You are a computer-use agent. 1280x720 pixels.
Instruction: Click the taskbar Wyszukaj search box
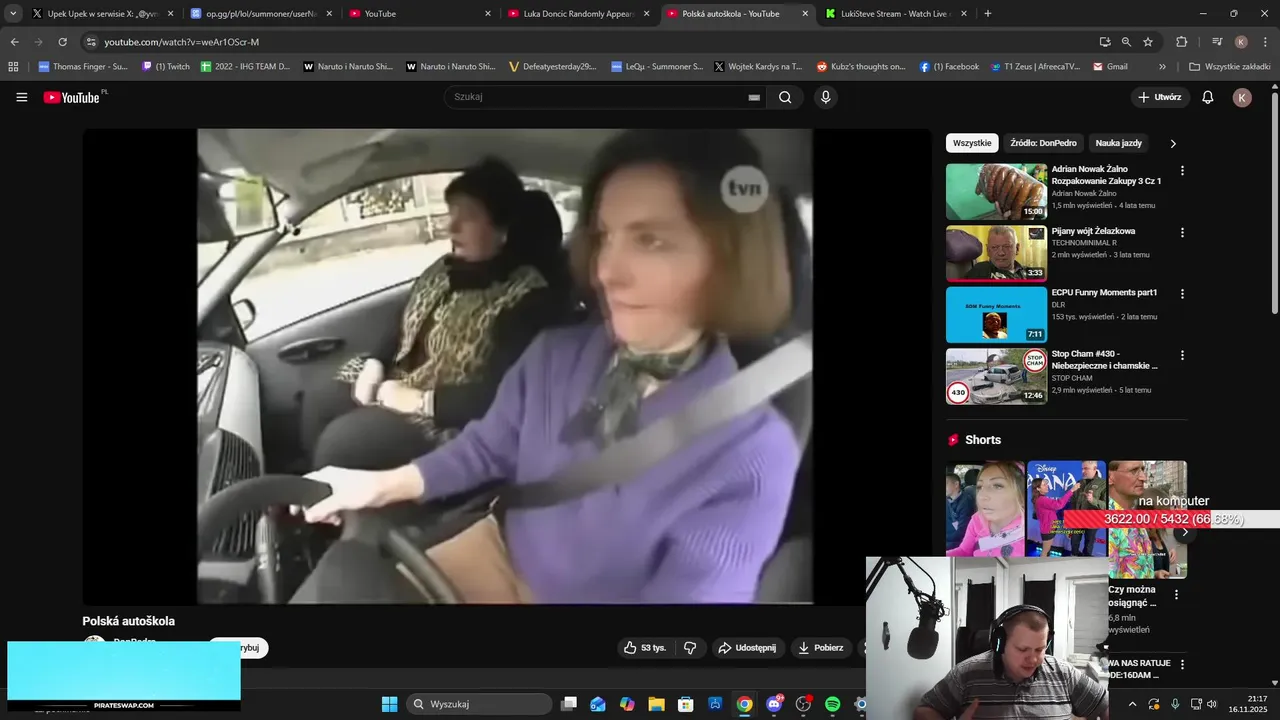coord(480,704)
